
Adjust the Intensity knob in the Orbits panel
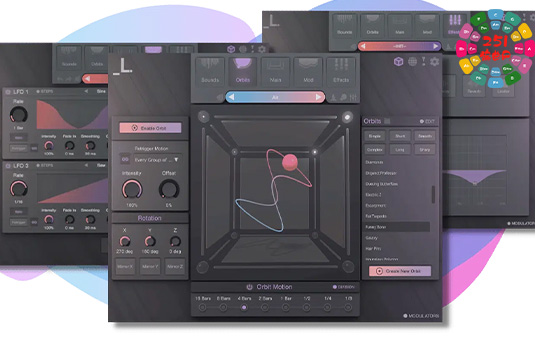[132, 189]
